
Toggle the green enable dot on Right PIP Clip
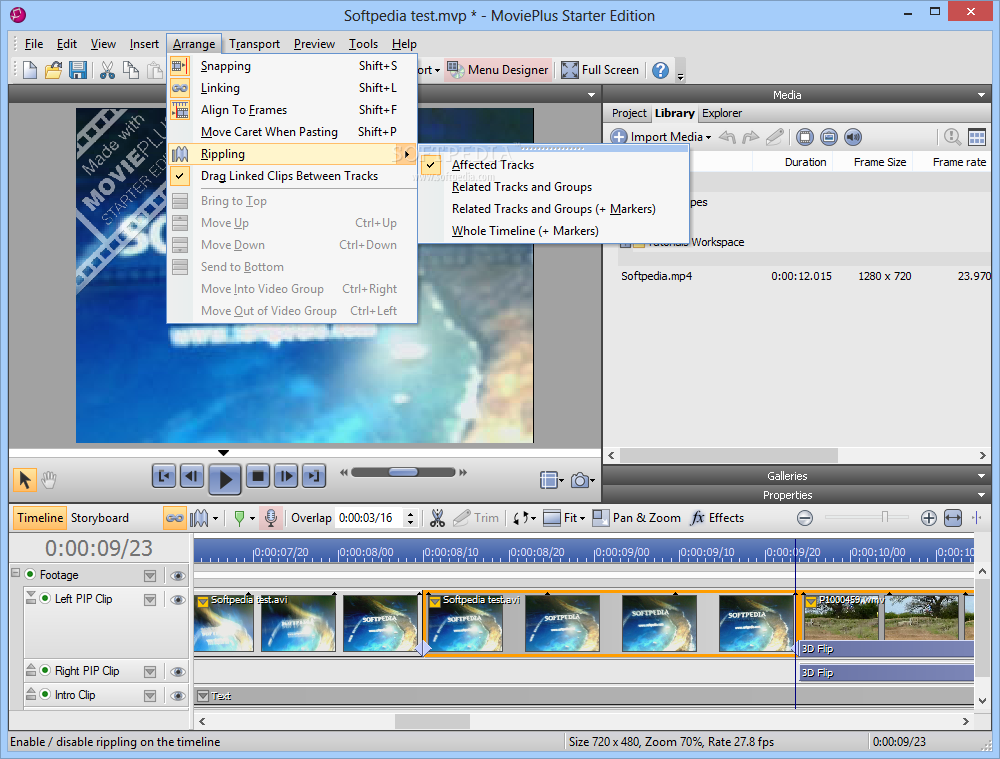click(x=45, y=670)
